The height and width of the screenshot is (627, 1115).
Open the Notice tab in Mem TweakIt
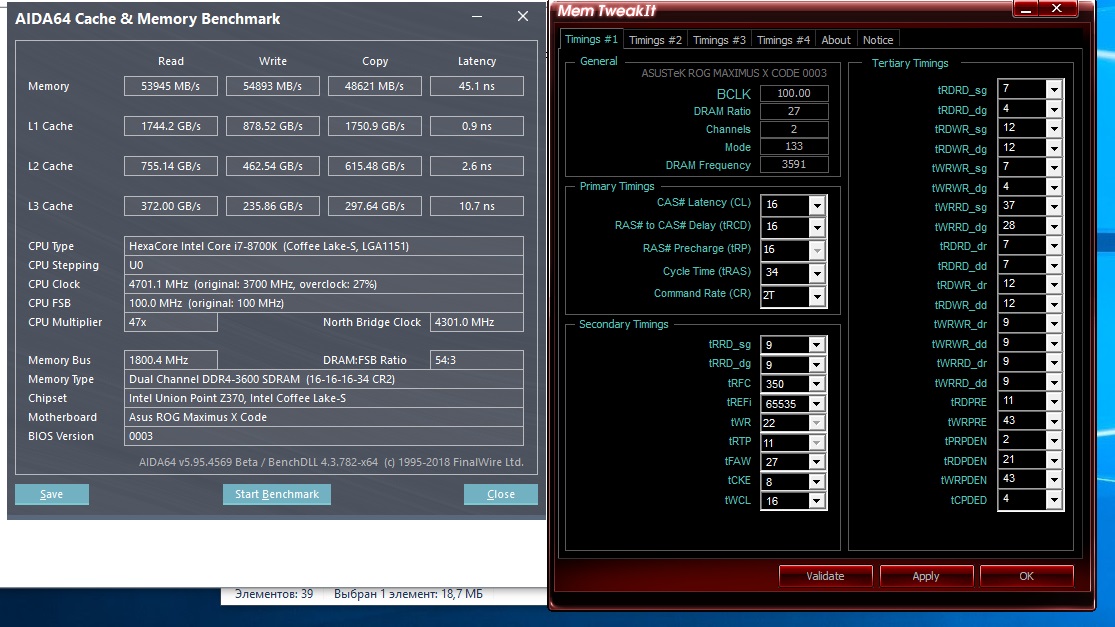877,40
